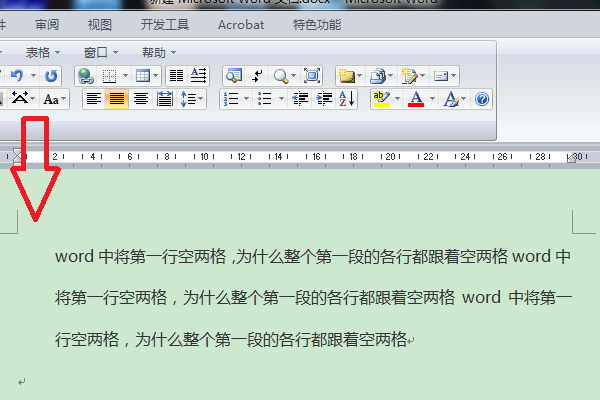Click the blue help question mark
This screenshot has height=400, width=600.
[x=482, y=99]
